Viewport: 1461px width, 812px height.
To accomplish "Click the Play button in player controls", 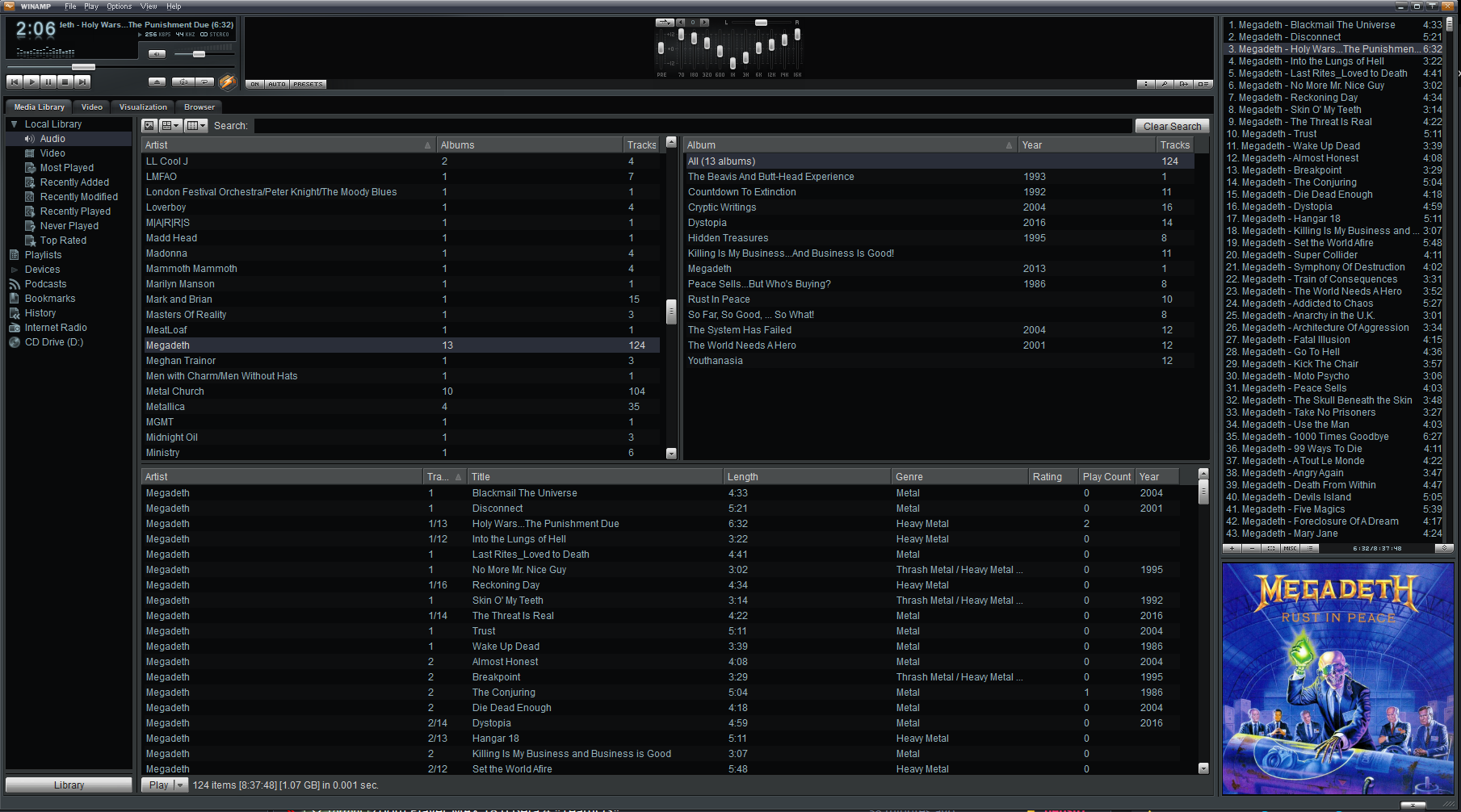I will pos(31,82).
